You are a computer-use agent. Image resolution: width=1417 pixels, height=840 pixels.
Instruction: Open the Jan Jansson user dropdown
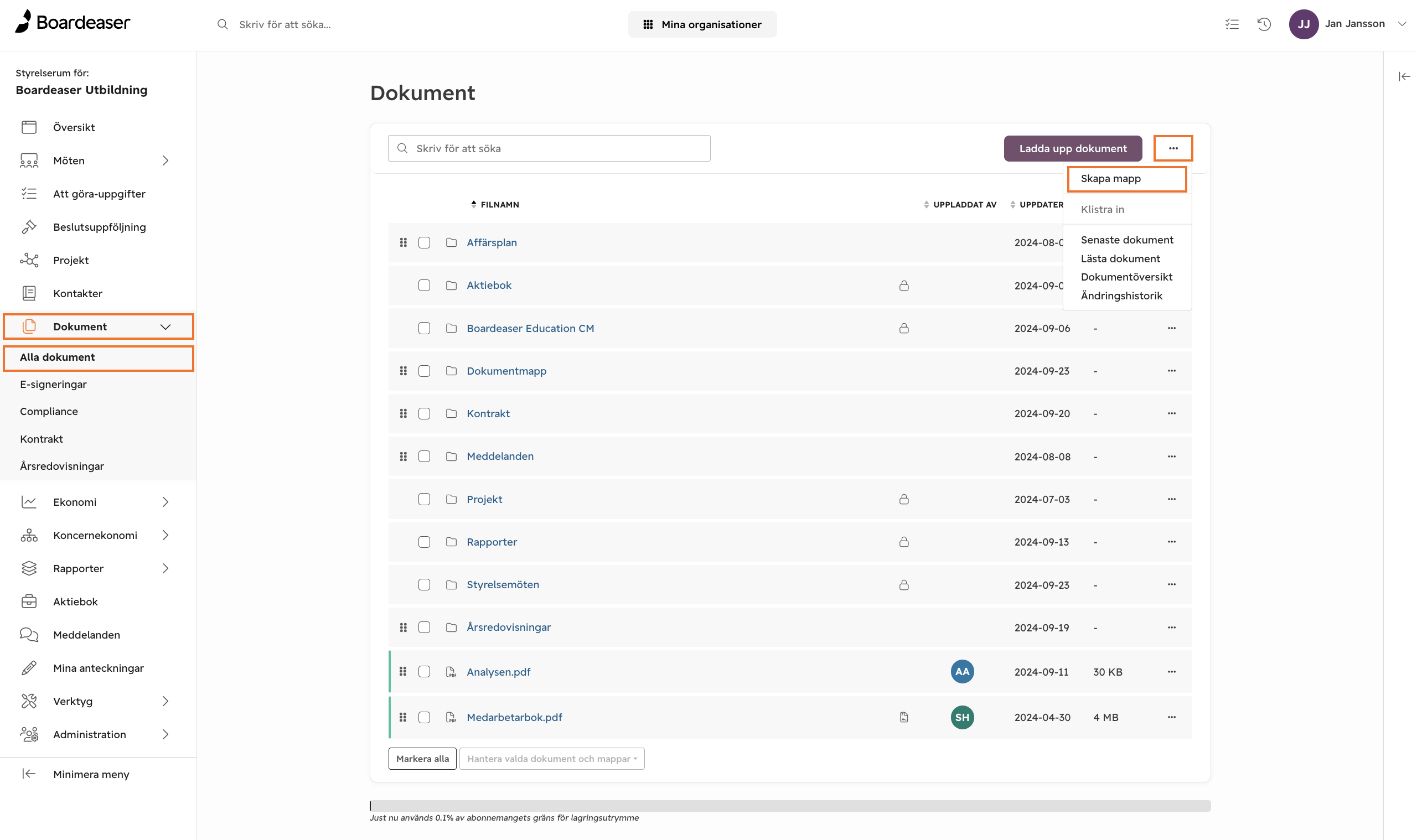tap(1402, 24)
